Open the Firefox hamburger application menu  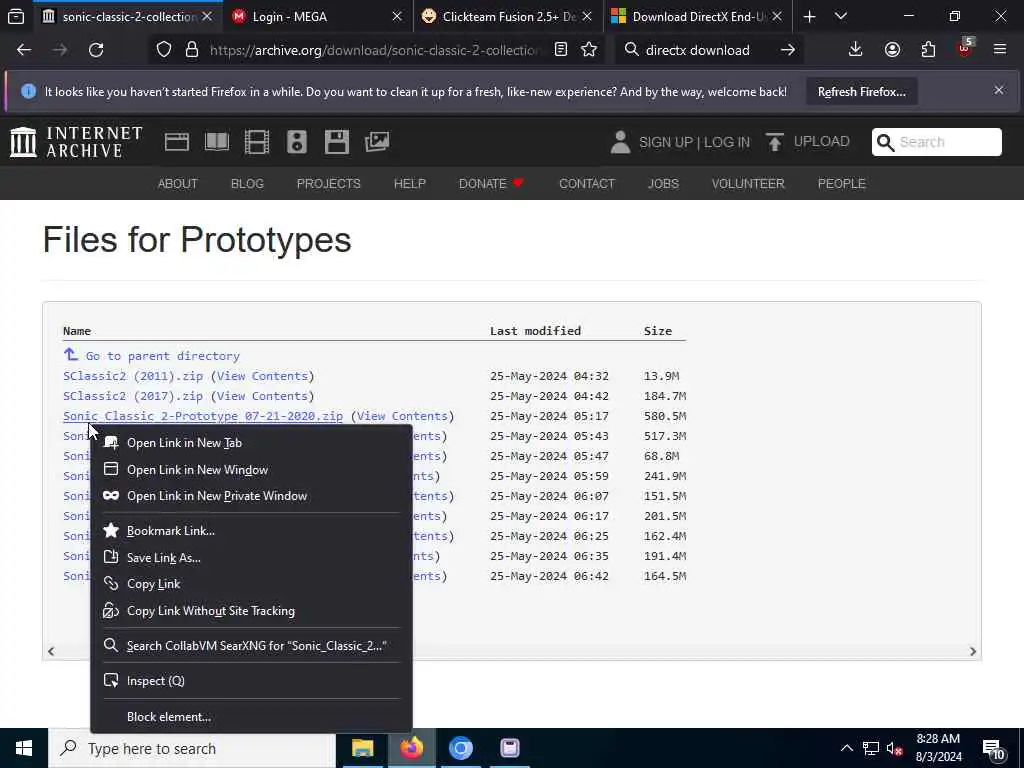pos(1000,50)
